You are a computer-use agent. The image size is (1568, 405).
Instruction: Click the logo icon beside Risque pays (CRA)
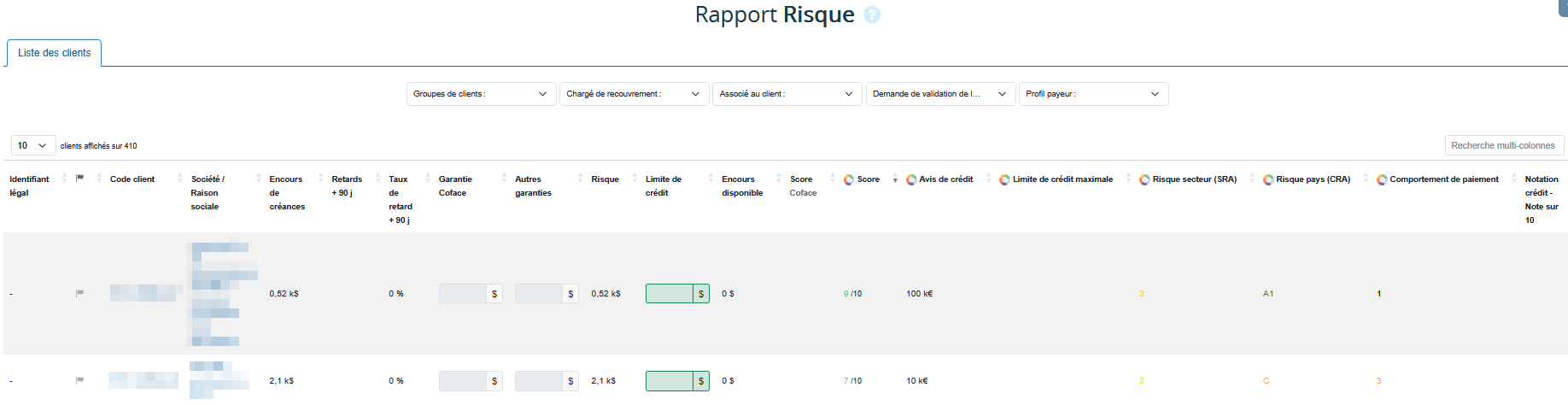click(x=1268, y=179)
